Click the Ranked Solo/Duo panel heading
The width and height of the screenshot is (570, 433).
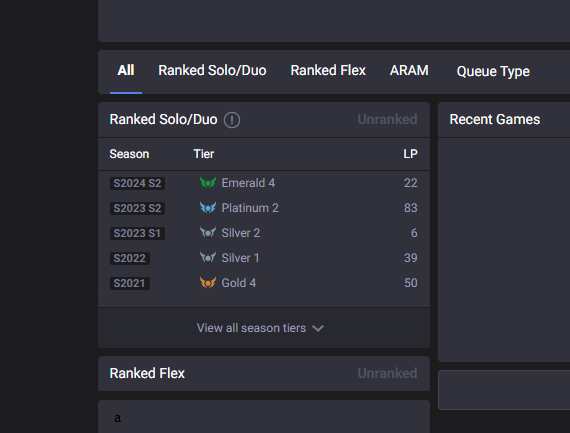(x=164, y=120)
